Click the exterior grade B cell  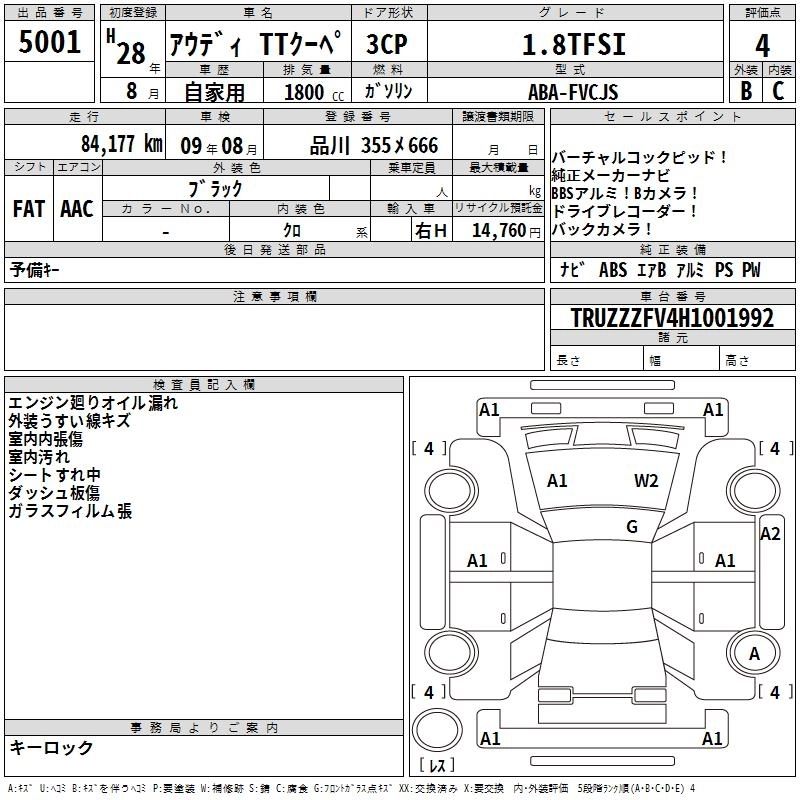(x=745, y=90)
